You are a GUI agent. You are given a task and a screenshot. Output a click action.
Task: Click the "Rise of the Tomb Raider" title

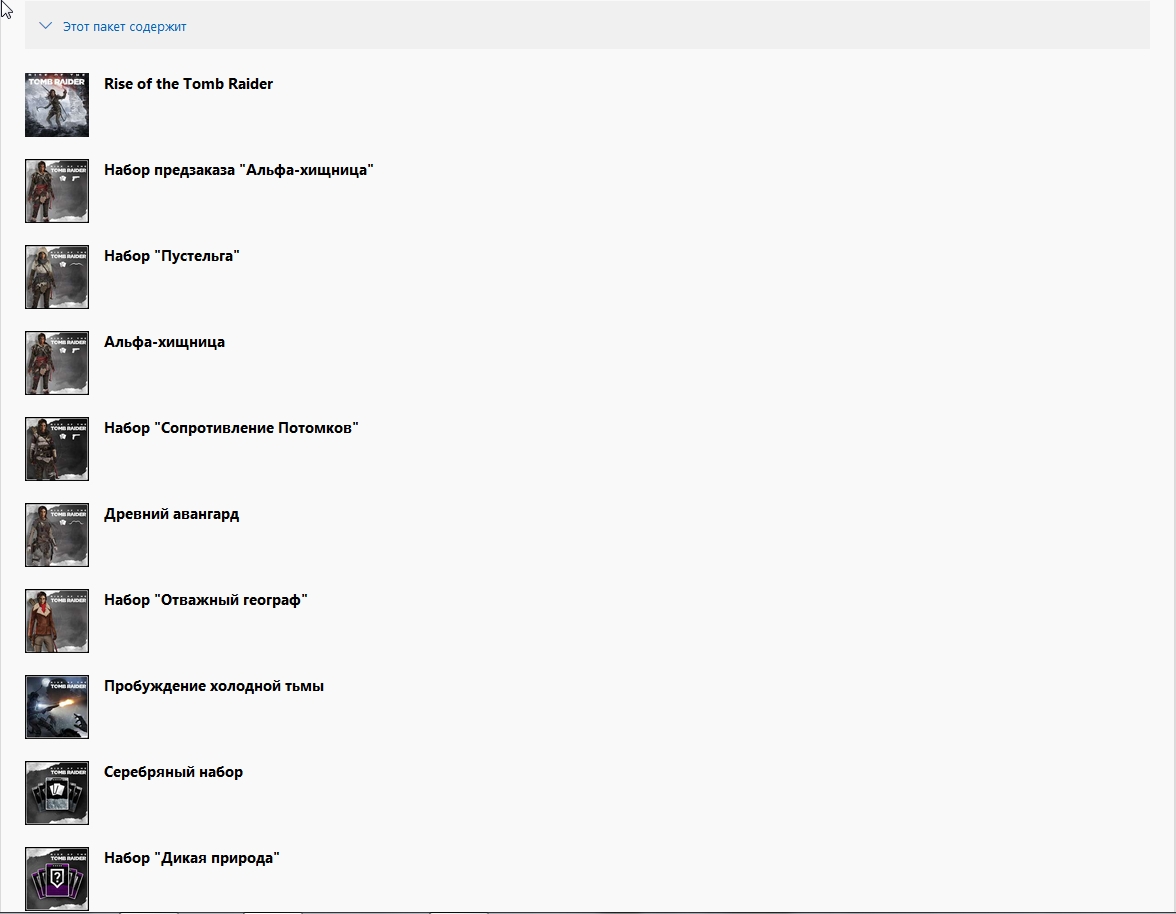188,84
